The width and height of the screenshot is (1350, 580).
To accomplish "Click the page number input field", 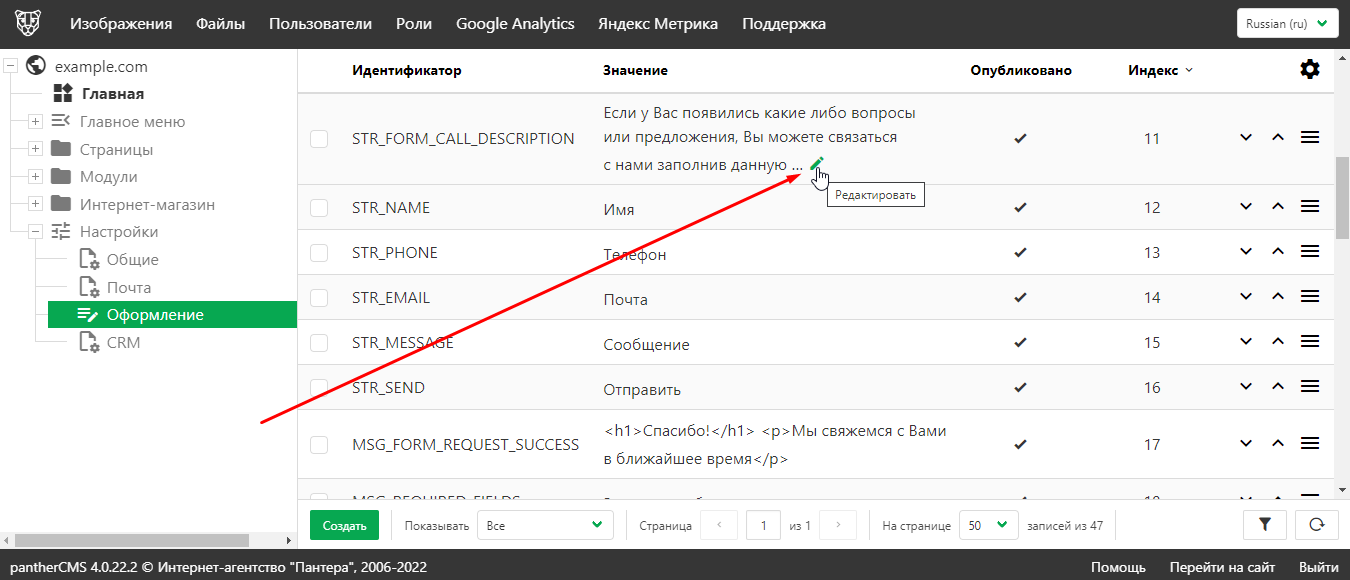I will click(763, 525).
